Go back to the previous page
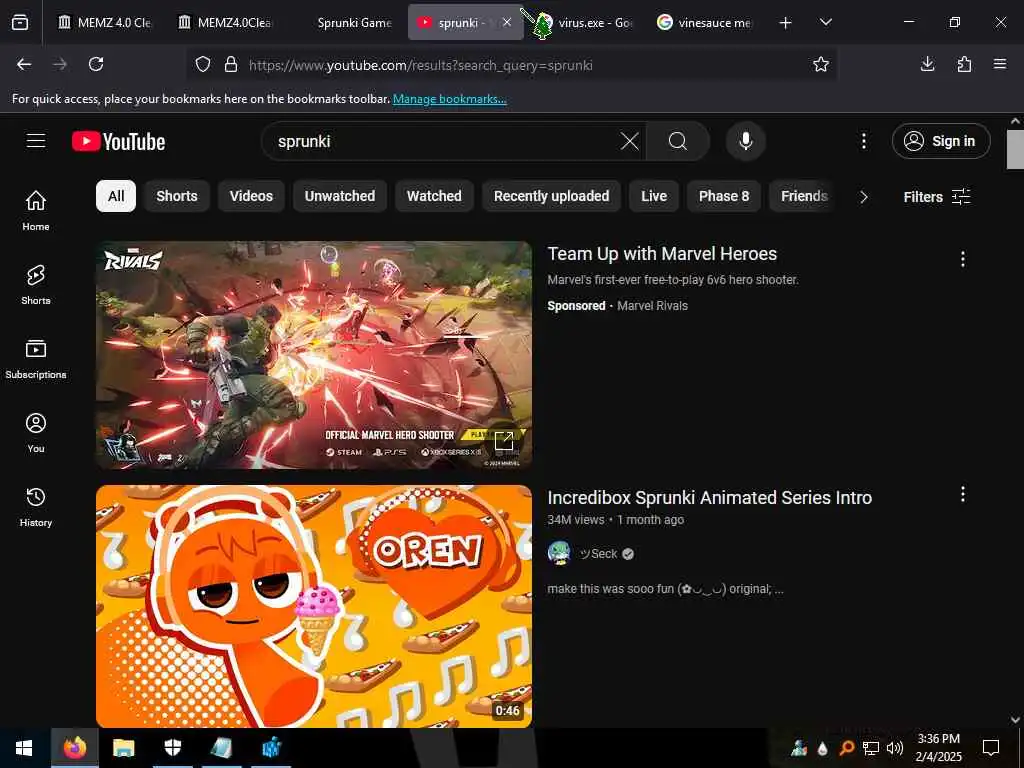The height and width of the screenshot is (768, 1024). [24, 64]
